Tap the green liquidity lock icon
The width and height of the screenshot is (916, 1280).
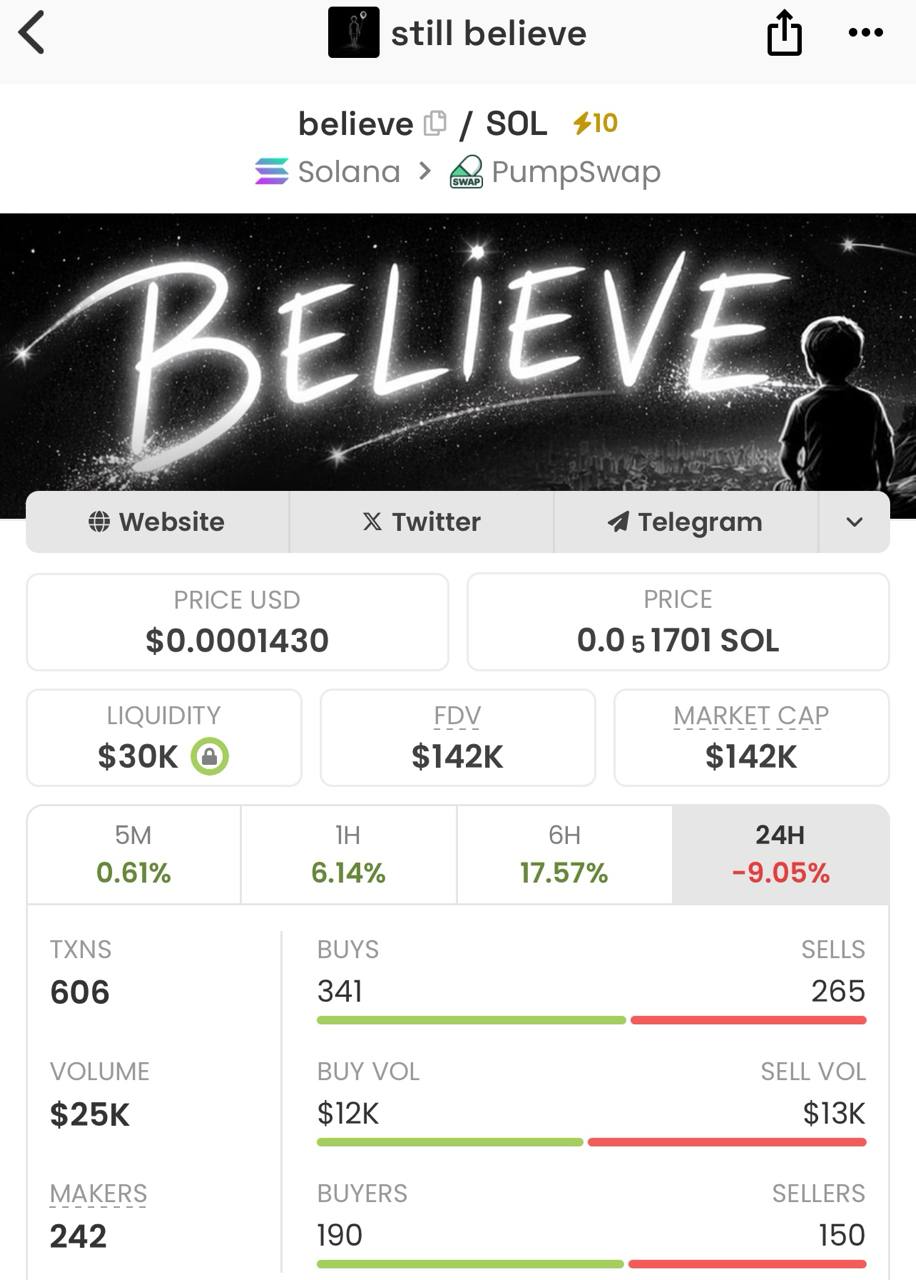(x=209, y=757)
